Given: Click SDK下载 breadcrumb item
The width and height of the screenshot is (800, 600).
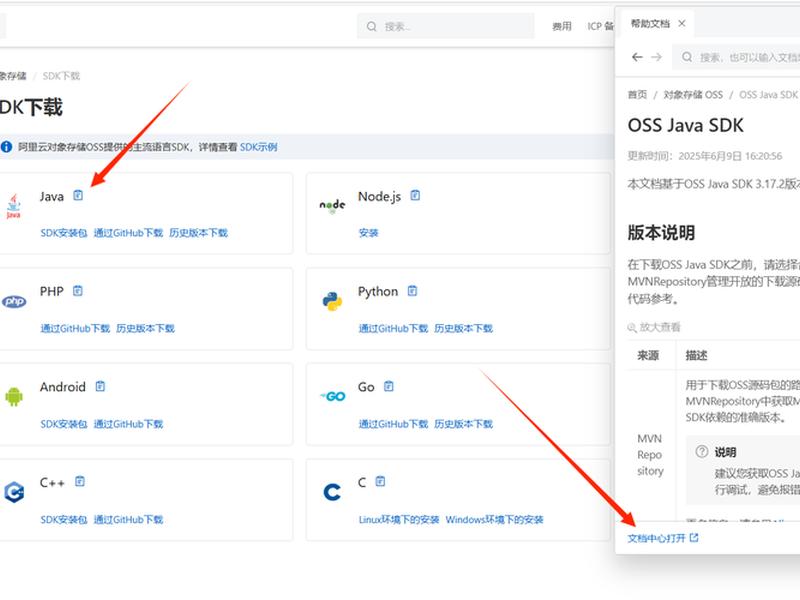Looking at the screenshot, I should [61, 76].
